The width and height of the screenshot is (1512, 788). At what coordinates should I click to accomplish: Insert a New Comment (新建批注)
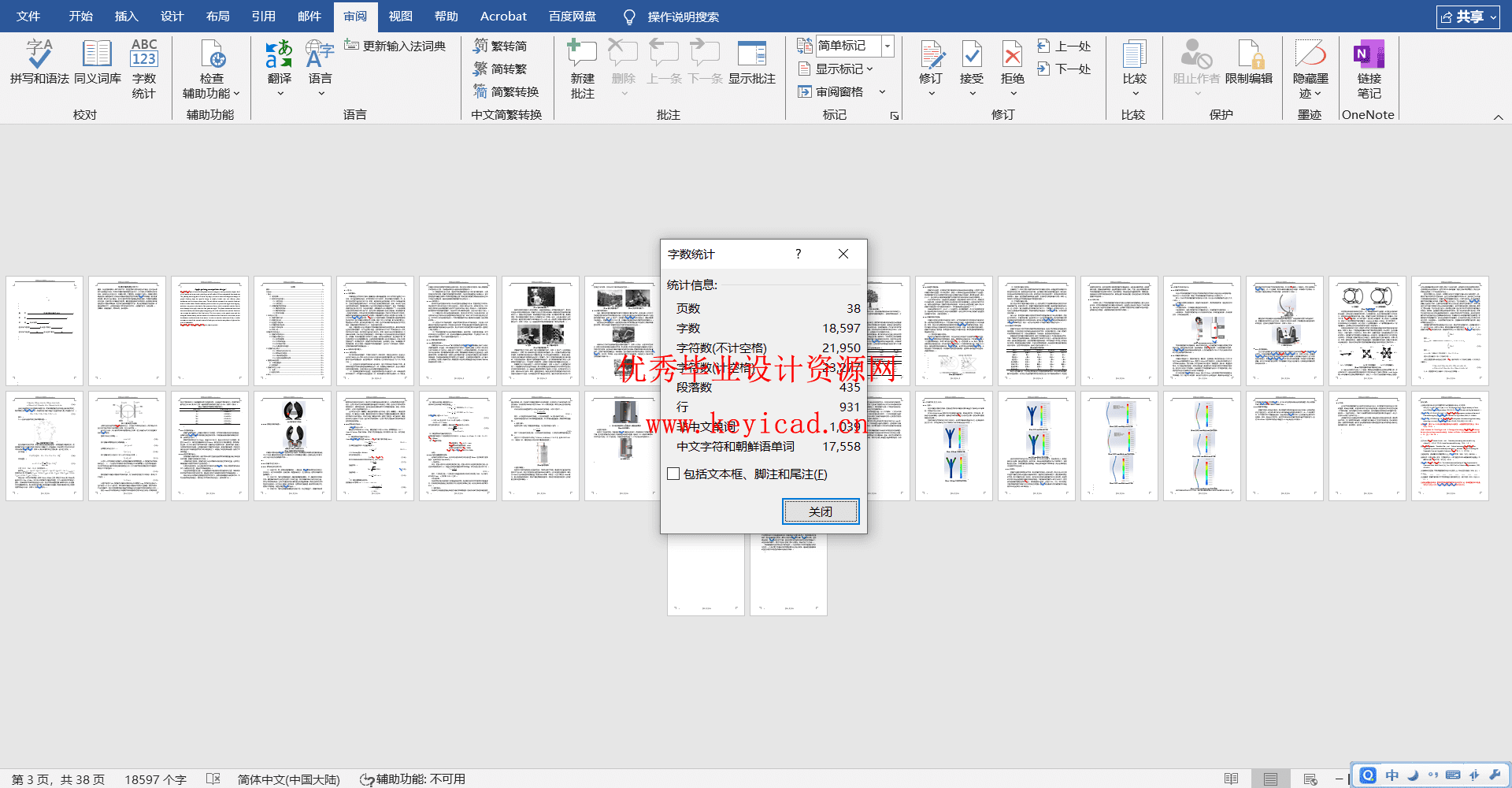click(x=582, y=69)
